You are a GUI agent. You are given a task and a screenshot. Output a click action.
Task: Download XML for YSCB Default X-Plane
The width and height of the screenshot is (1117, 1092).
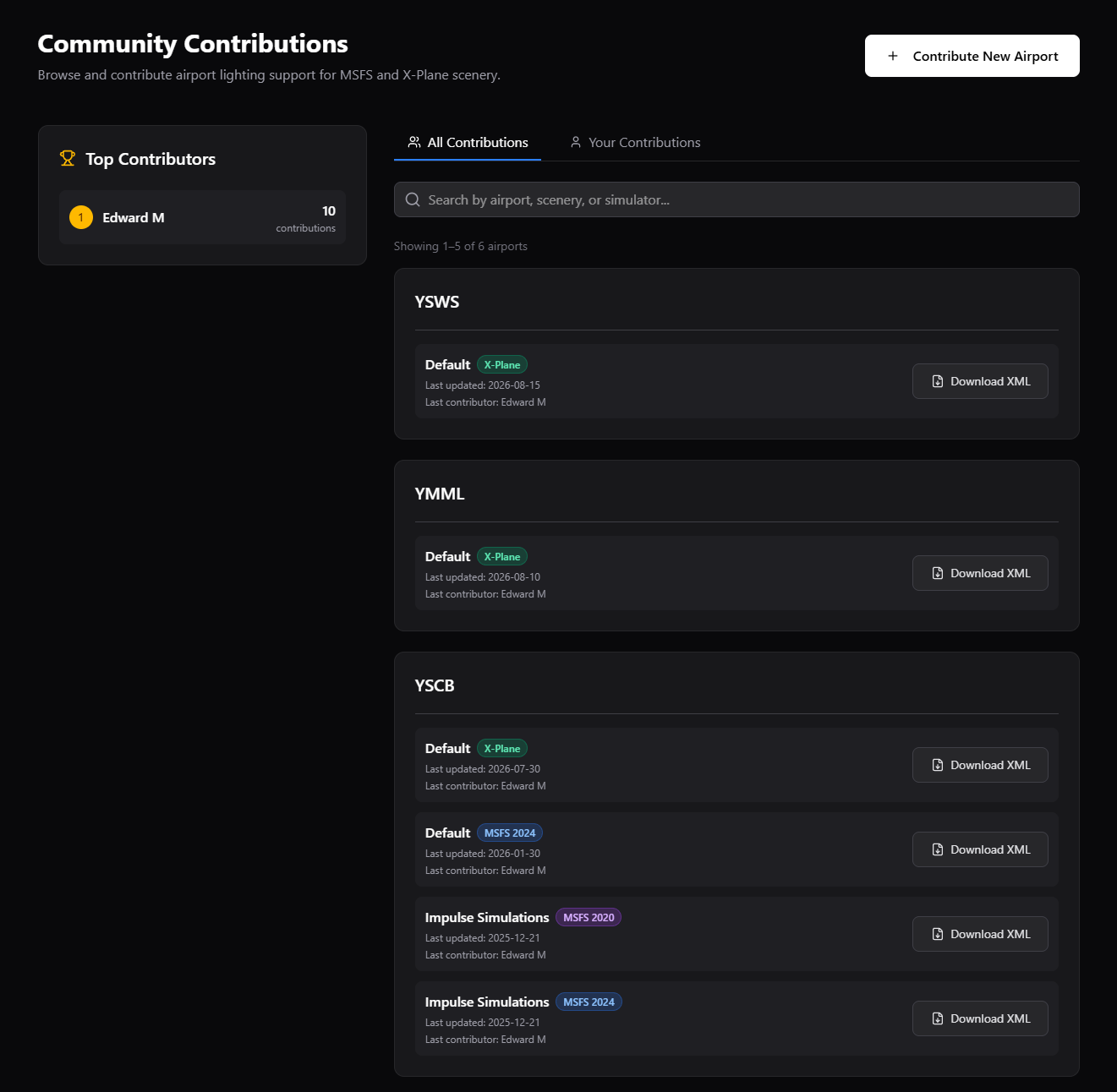point(980,765)
